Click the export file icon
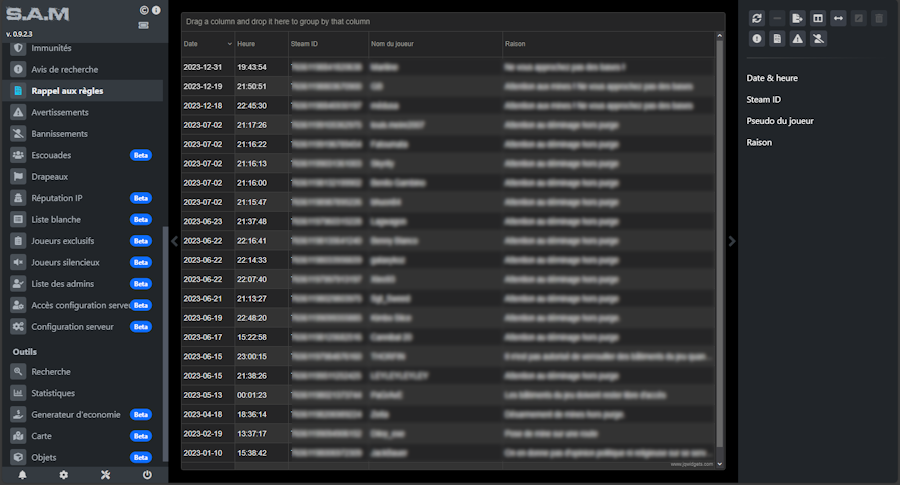This screenshot has height=485, width=900. pyautogui.click(x=797, y=18)
